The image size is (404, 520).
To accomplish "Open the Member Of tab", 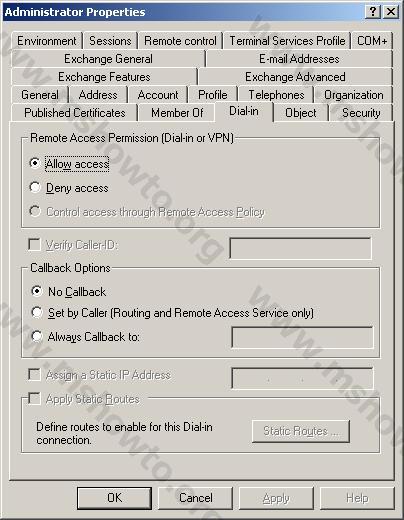I will 177,113.
